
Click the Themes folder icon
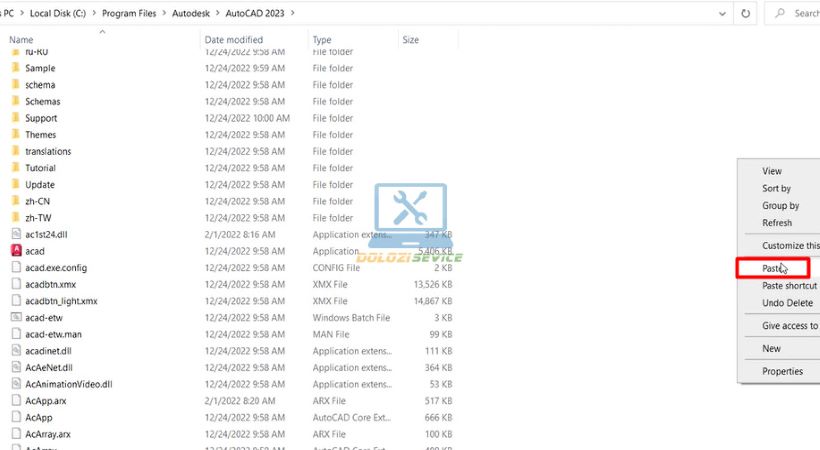pyautogui.click(x=16, y=135)
